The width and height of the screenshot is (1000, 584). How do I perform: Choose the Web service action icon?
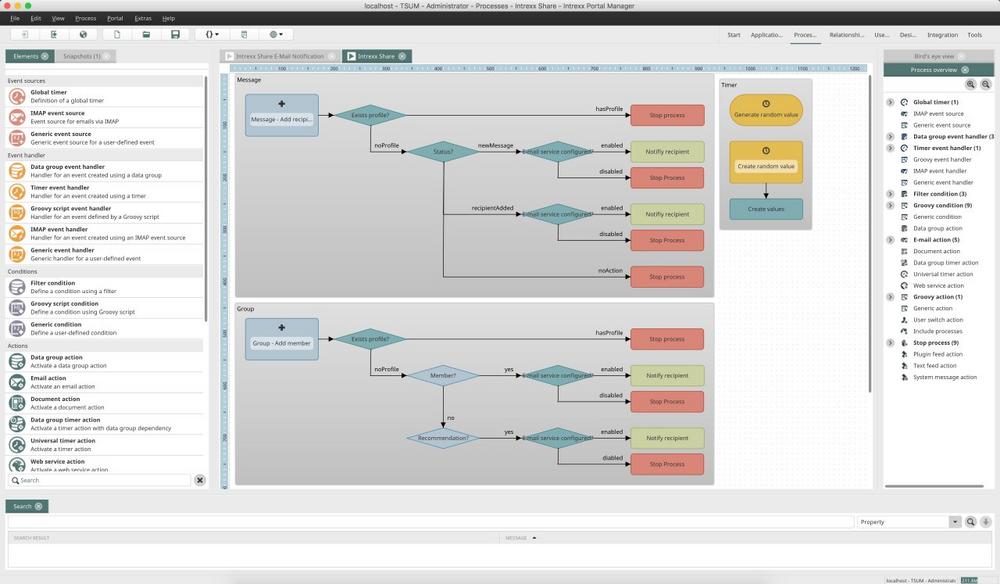[x=17, y=465]
